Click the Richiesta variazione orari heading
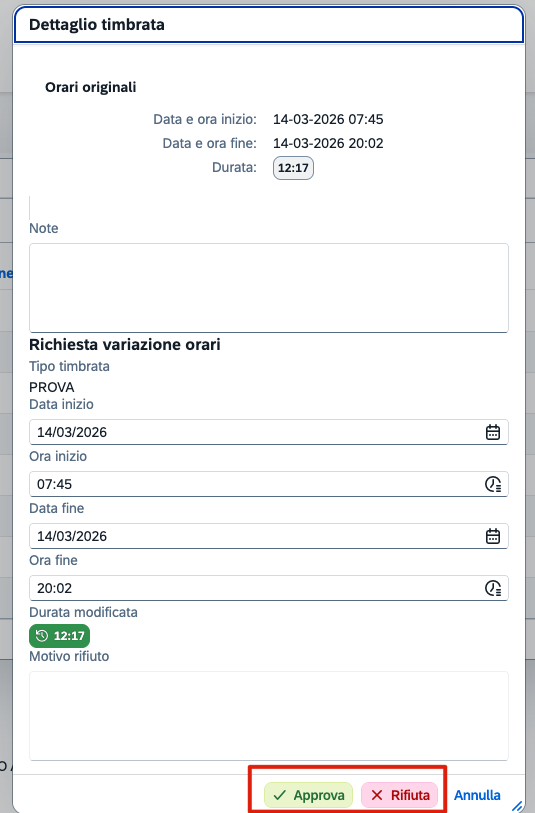This screenshot has width=535, height=813. pos(125,344)
